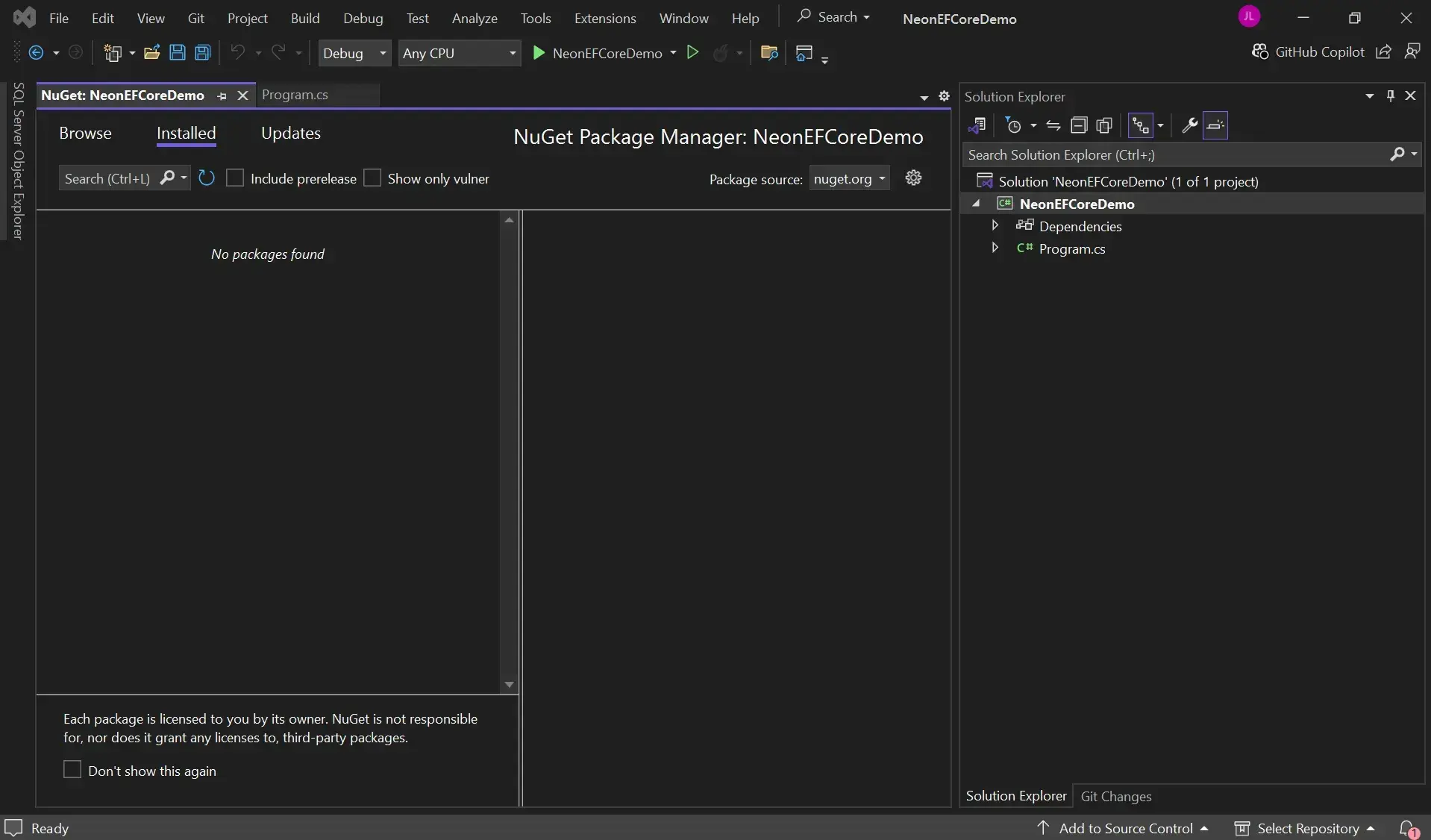Click the Open File folder icon
Screen dimensions: 1431x840
coord(152,52)
